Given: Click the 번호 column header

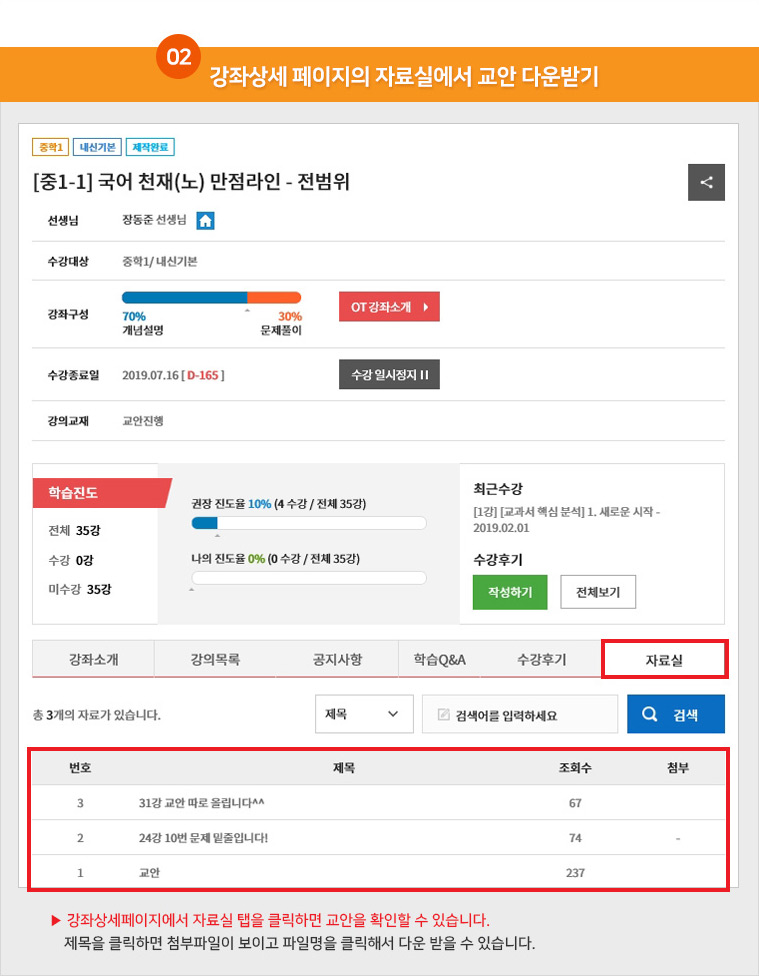Looking at the screenshot, I should pyautogui.click(x=80, y=768).
